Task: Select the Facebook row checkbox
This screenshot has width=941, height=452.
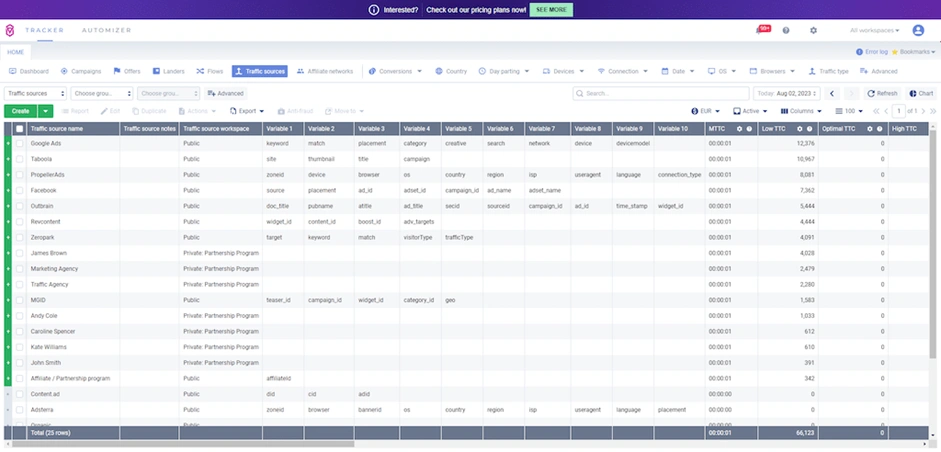Action: (19, 190)
